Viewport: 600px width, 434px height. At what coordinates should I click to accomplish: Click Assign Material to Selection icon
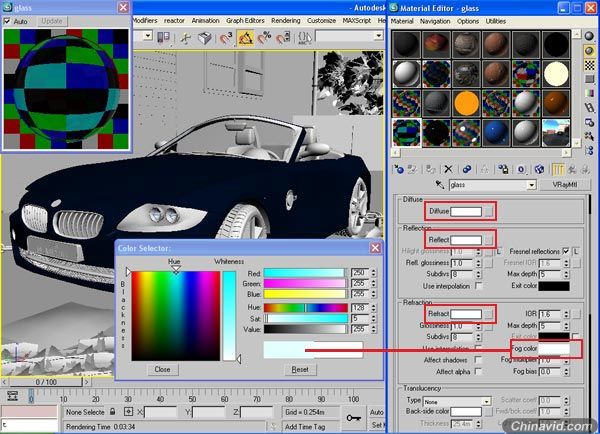431,169
